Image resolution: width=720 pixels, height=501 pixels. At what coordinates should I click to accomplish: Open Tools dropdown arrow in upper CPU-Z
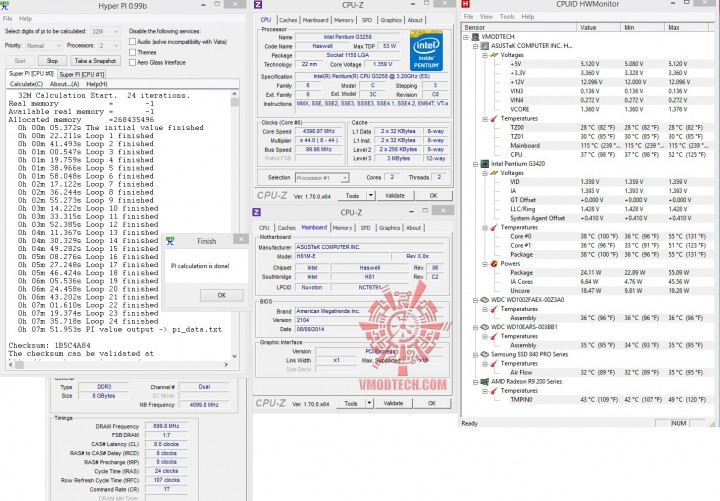tap(371, 196)
